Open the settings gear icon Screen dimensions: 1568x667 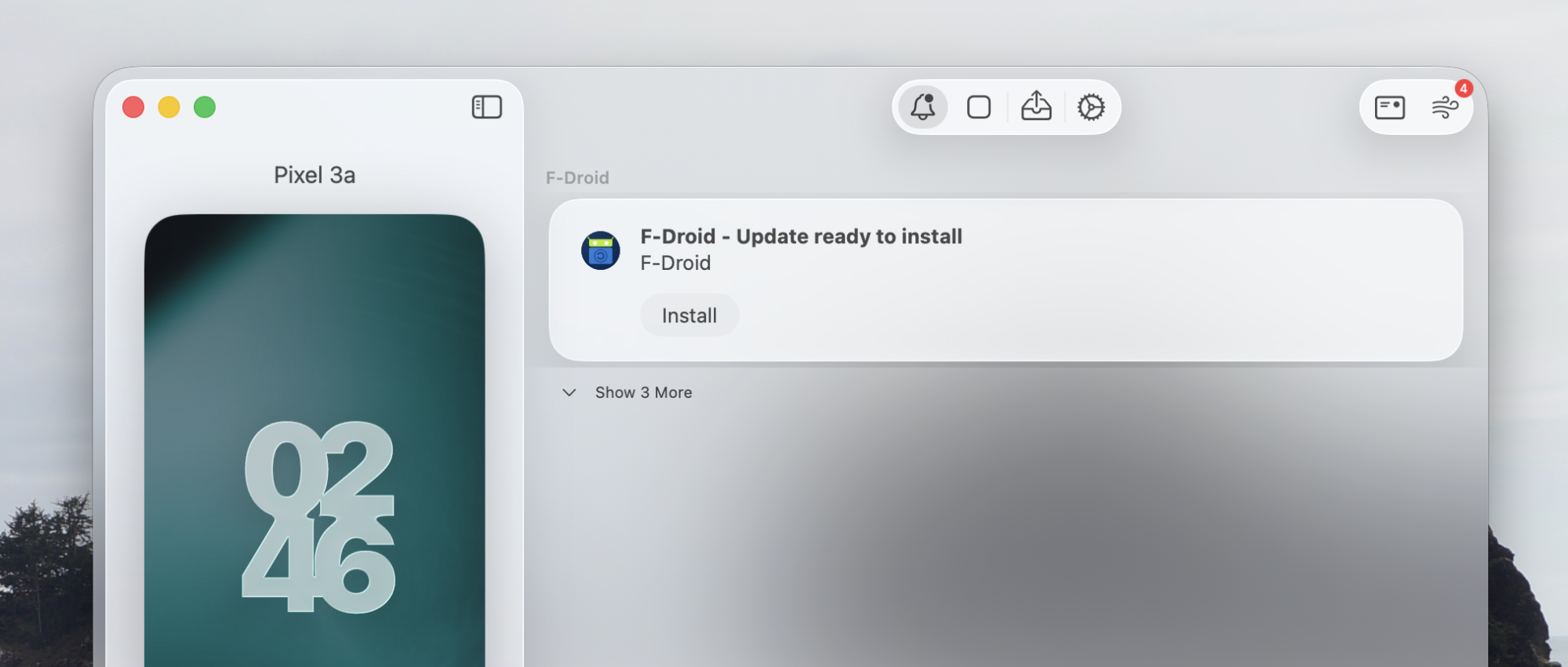pyautogui.click(x=1091, y=107)
